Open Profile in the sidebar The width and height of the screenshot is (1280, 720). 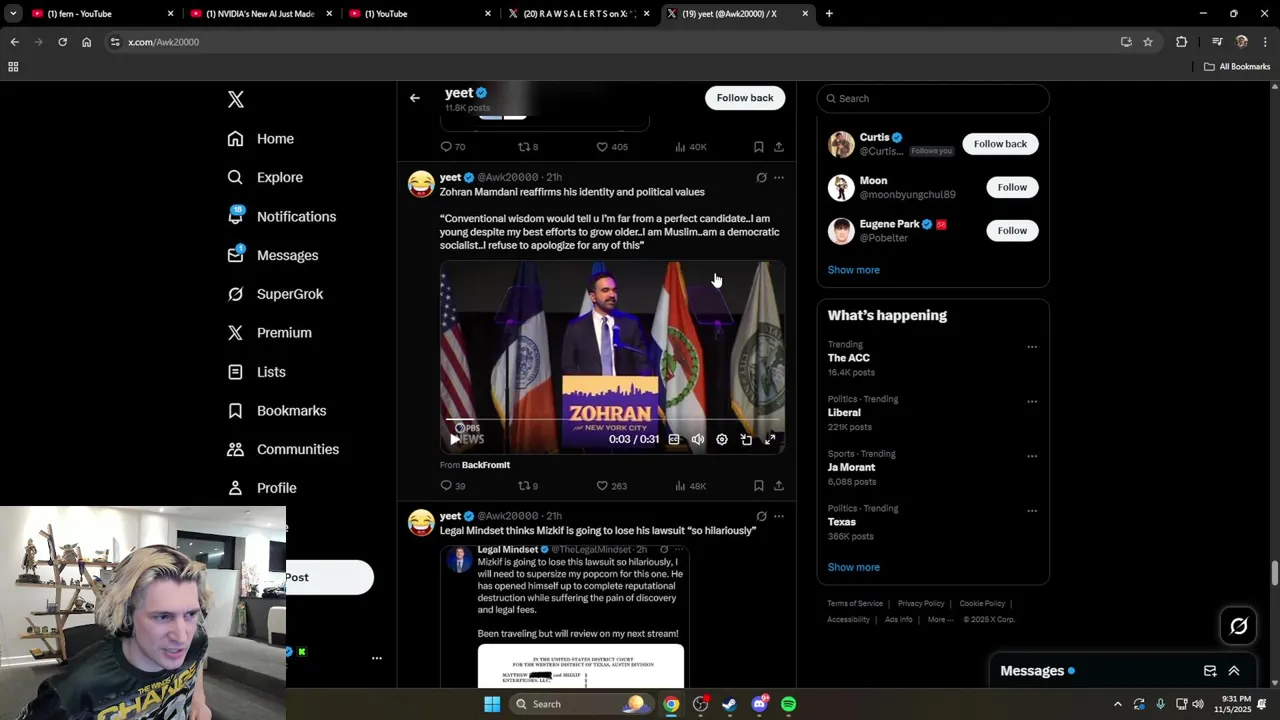[262, 488]
